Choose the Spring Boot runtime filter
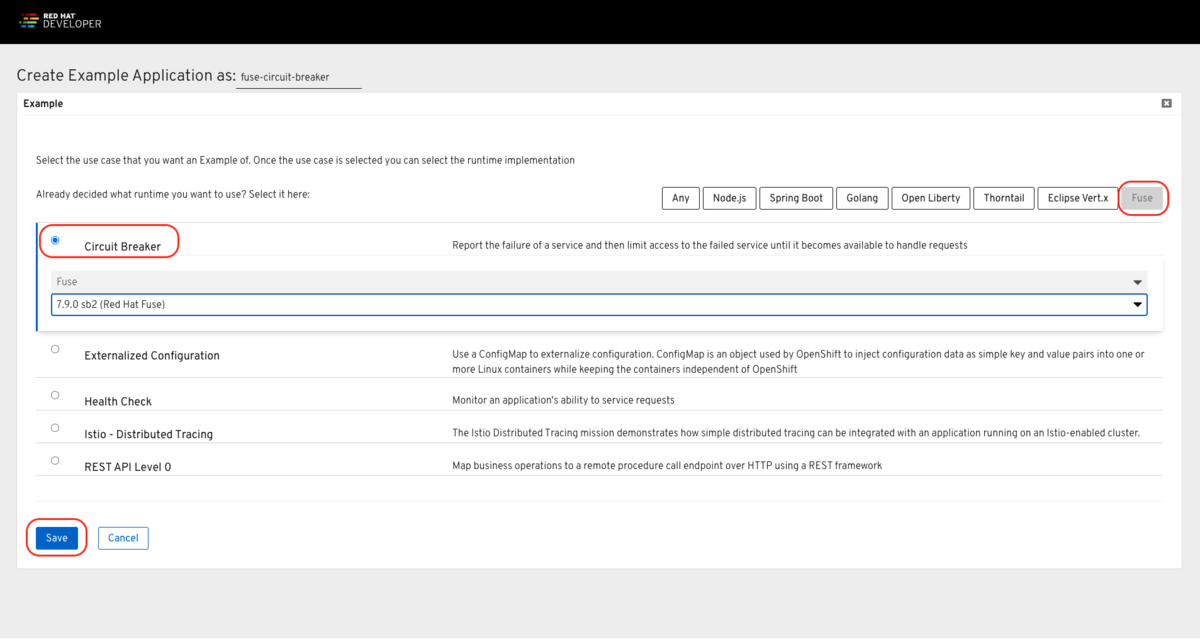The width and height of the screenshot is (1200, 639). pyautogui.click(x=796, y=198)
